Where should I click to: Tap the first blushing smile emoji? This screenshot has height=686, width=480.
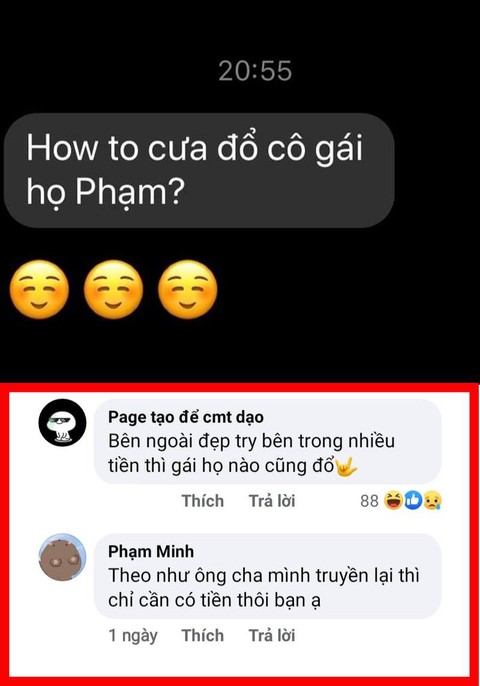pos(39,290)
